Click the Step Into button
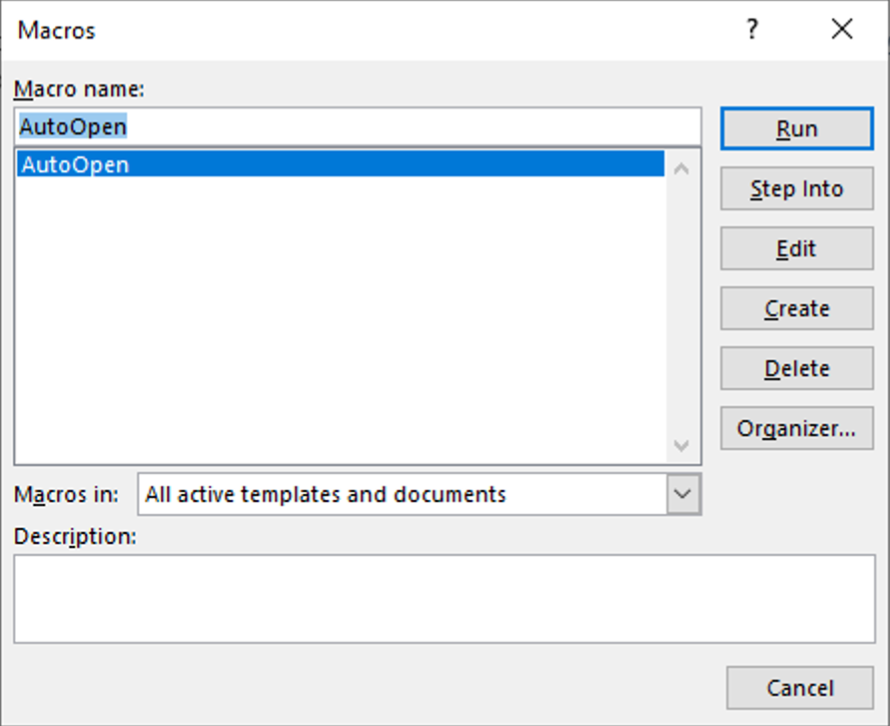890x726 pixels. coord(796,188)
